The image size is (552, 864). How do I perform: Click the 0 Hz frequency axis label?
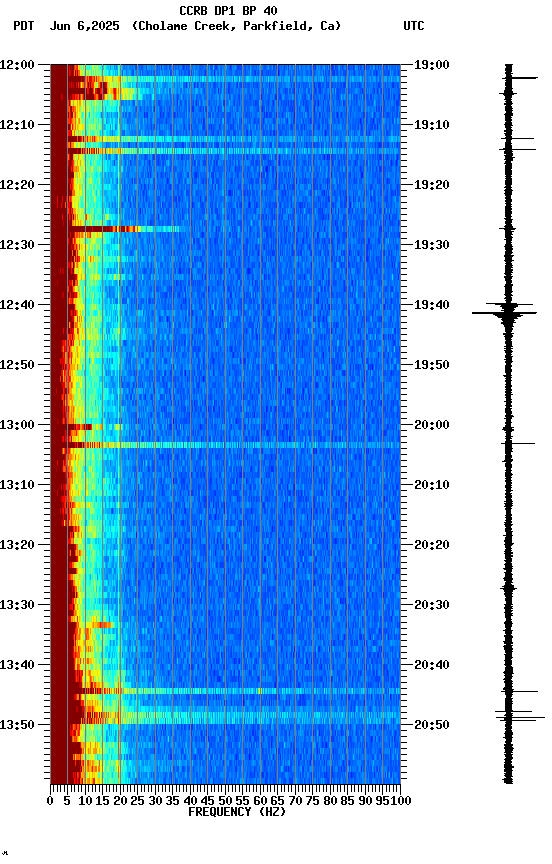pos(50,801)
